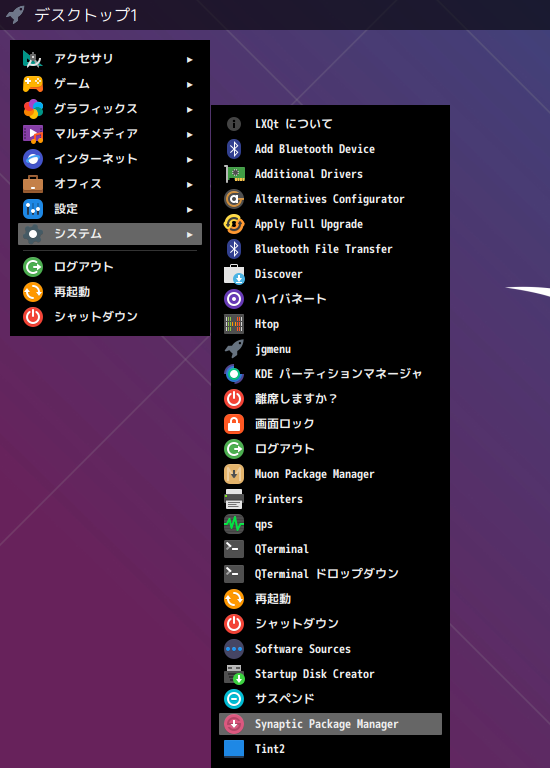Choose ログアウト in the main menu
This screenshot has height=768, width=550.
pyautogui.click(x=110, y=266)
